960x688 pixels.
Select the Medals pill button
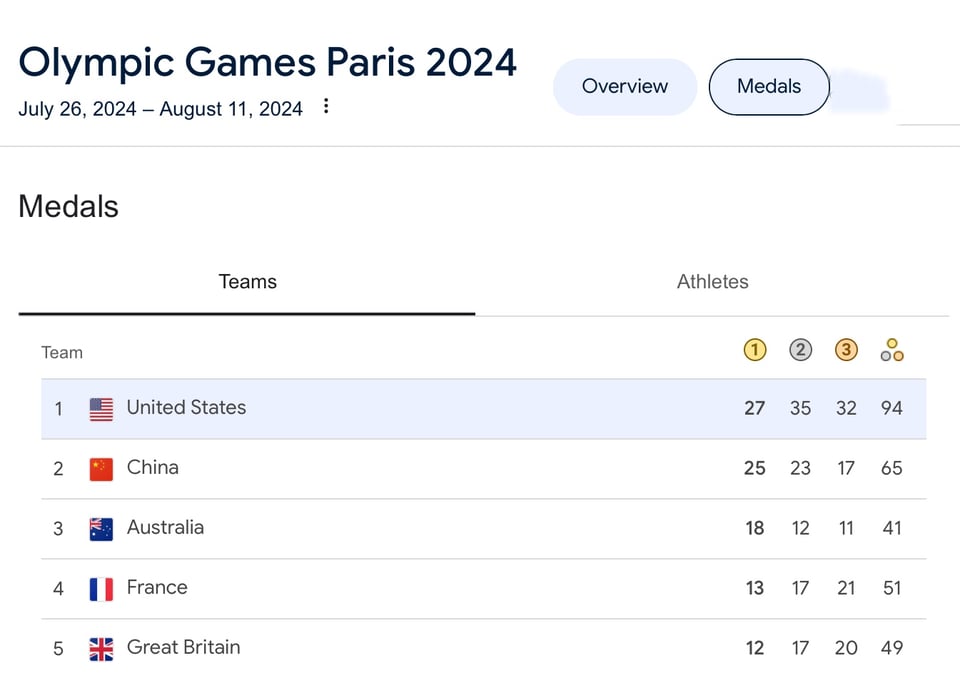pyautogui.click(x=768, y=87)
